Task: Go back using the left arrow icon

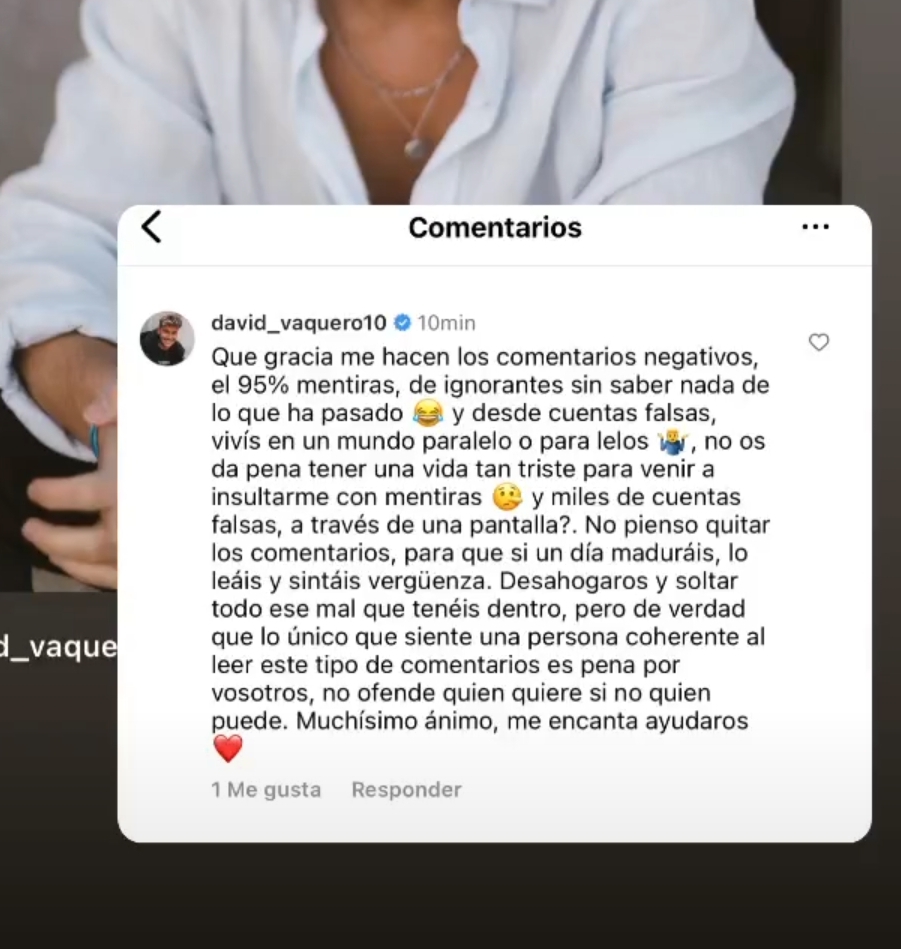Action: pyautogui.click(x=151, y=227)
